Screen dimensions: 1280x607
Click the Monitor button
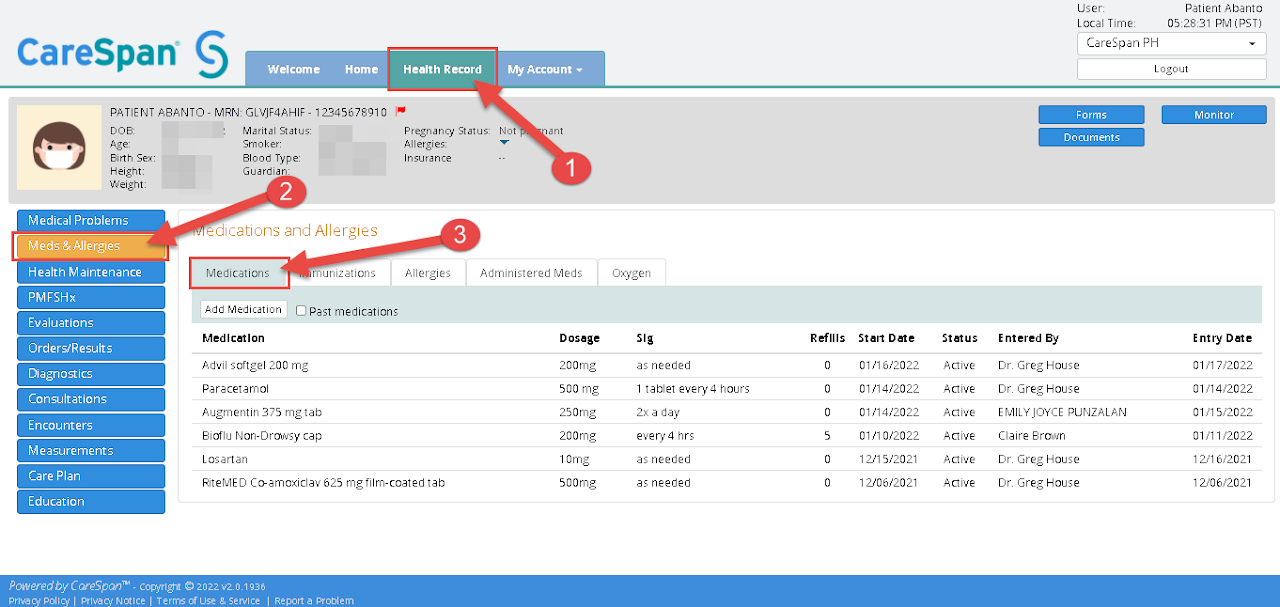pos(1214,115)
